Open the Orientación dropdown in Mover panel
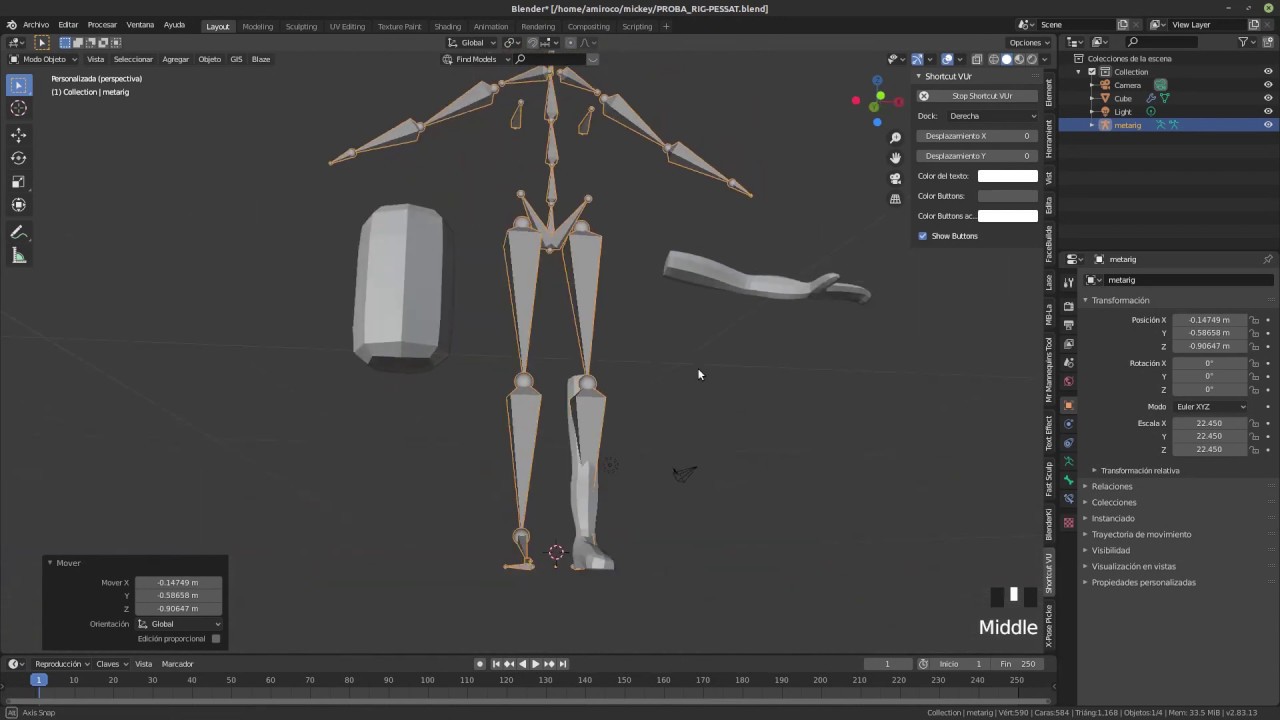 click(178, 624)
